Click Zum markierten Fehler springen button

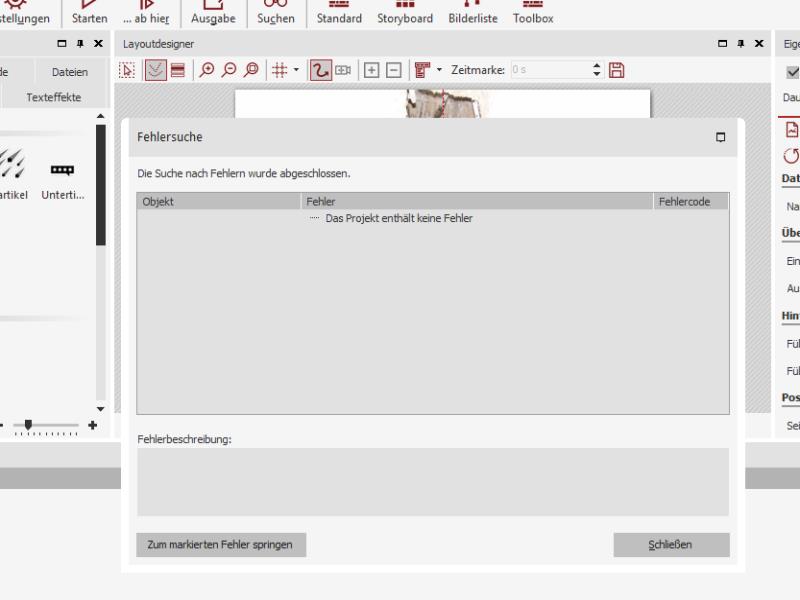pyautogui.click(x=221, y=544)
